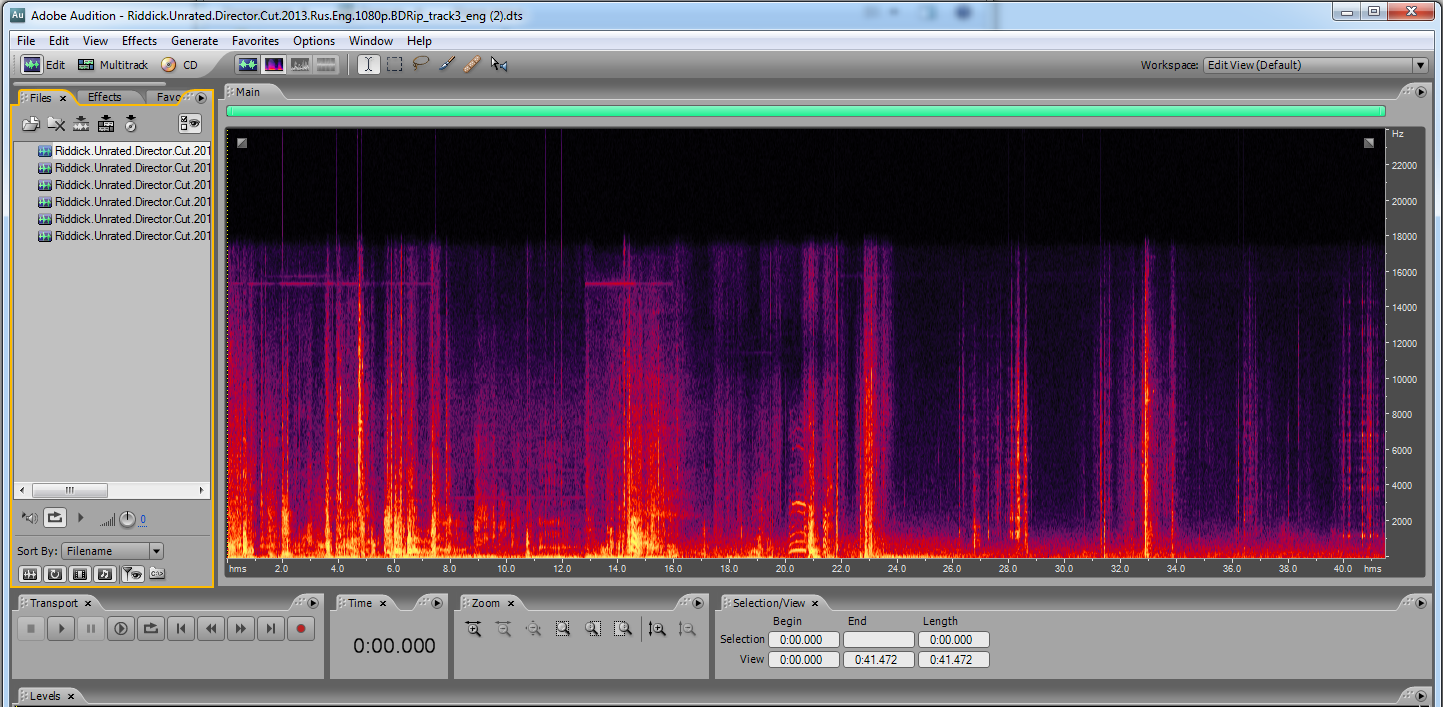Viewport: 1443px width, 707px height.
Task: Select the Effects Paintbrush tool
Action: coord(447,65)
